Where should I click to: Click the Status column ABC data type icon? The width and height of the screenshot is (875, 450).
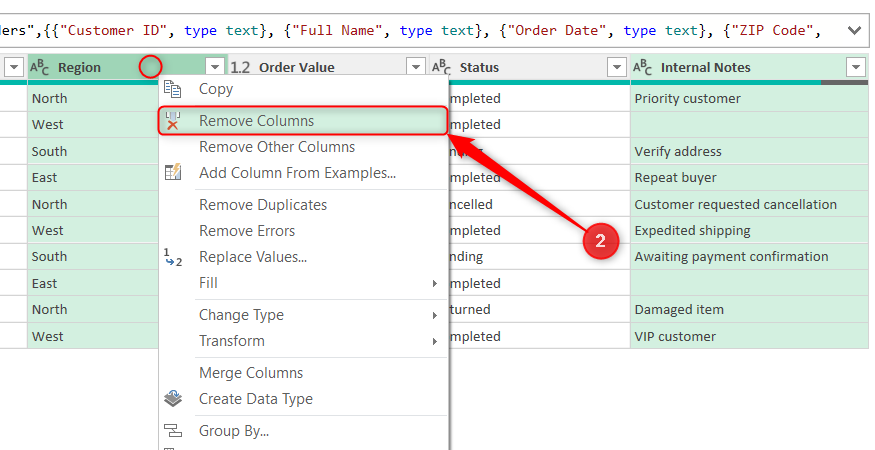[x=441, y=68]
